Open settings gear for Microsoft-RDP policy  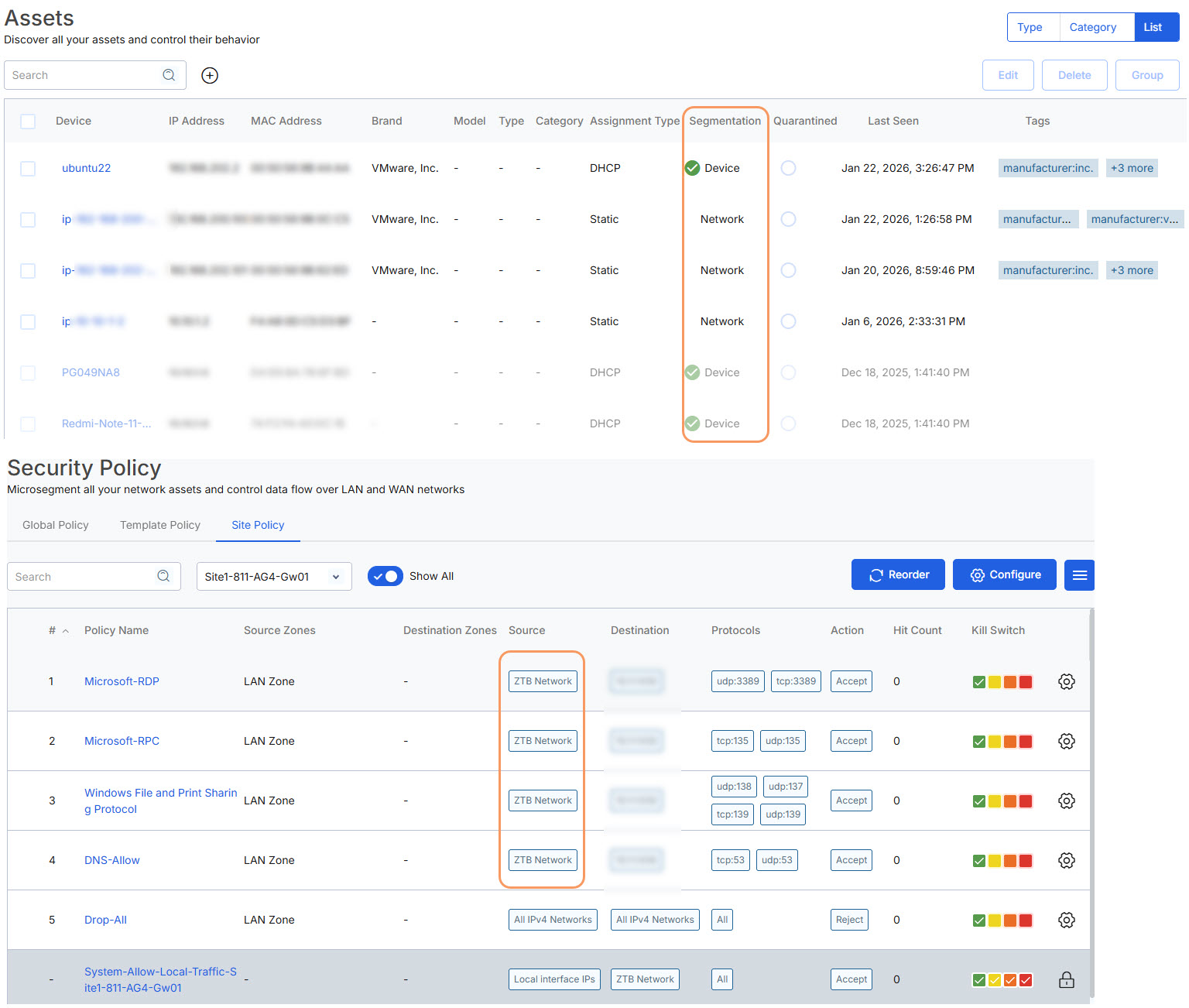1067,681
